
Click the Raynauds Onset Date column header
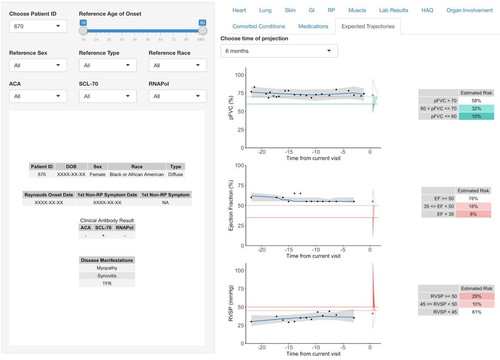pos(49,195)
